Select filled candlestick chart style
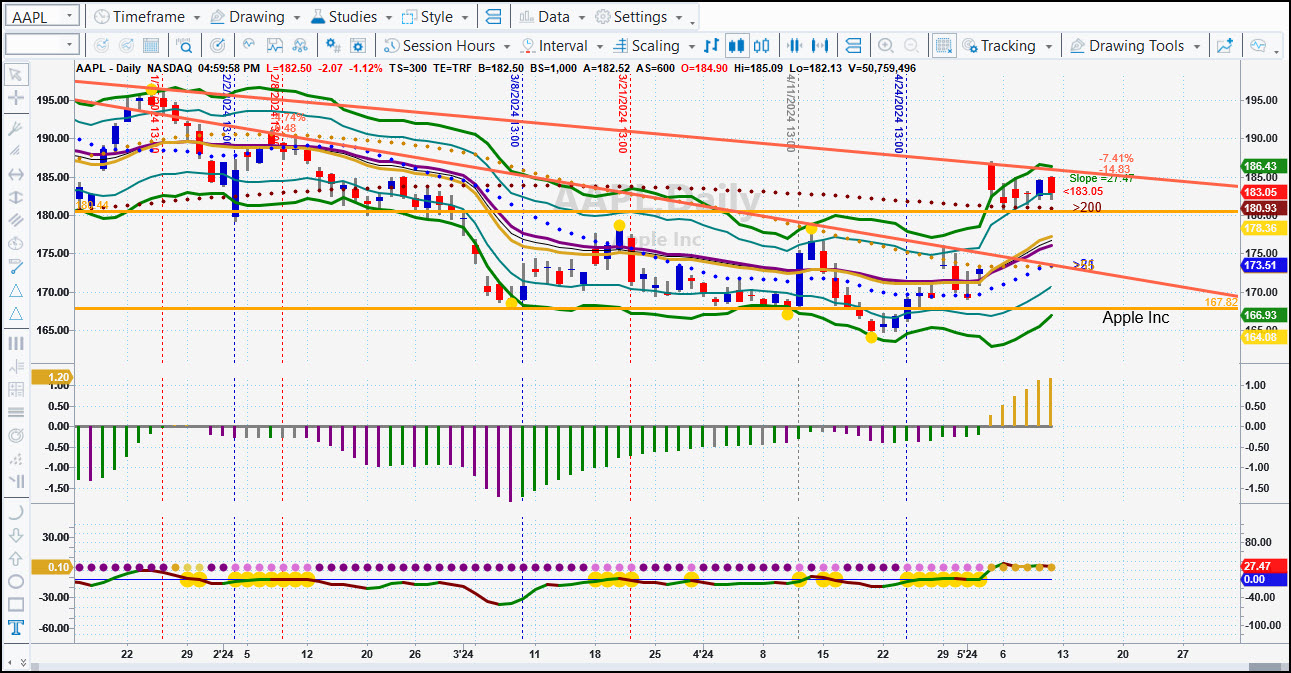The width and height of the screenshot is (1291, 673). tap(737, 46)
